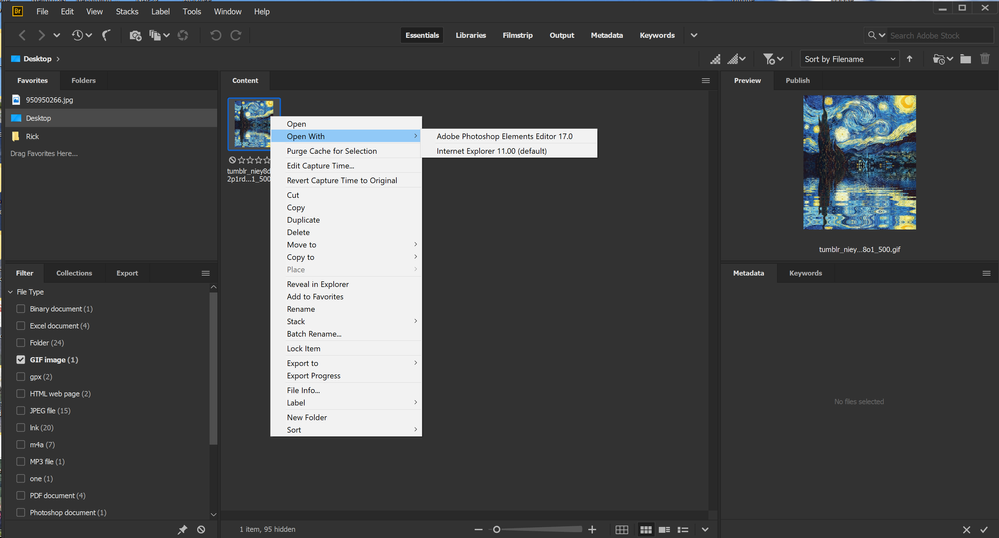This screenshot has width=999, height=538.
Task: Open the Keywords panel tab
Action: pos(805,273)
